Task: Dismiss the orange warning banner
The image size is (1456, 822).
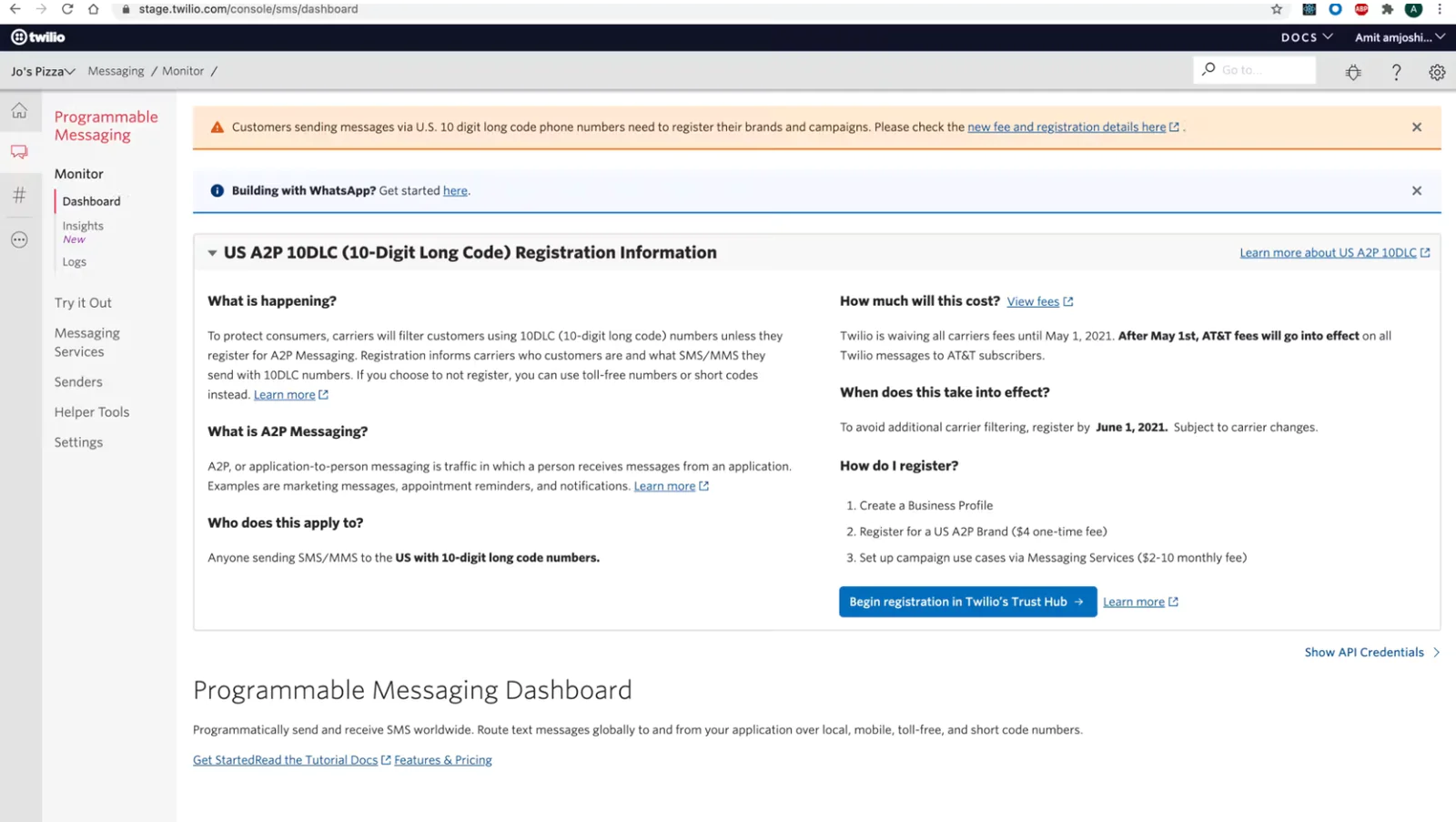Action: pyautogui.click(x=1417, y=127)
